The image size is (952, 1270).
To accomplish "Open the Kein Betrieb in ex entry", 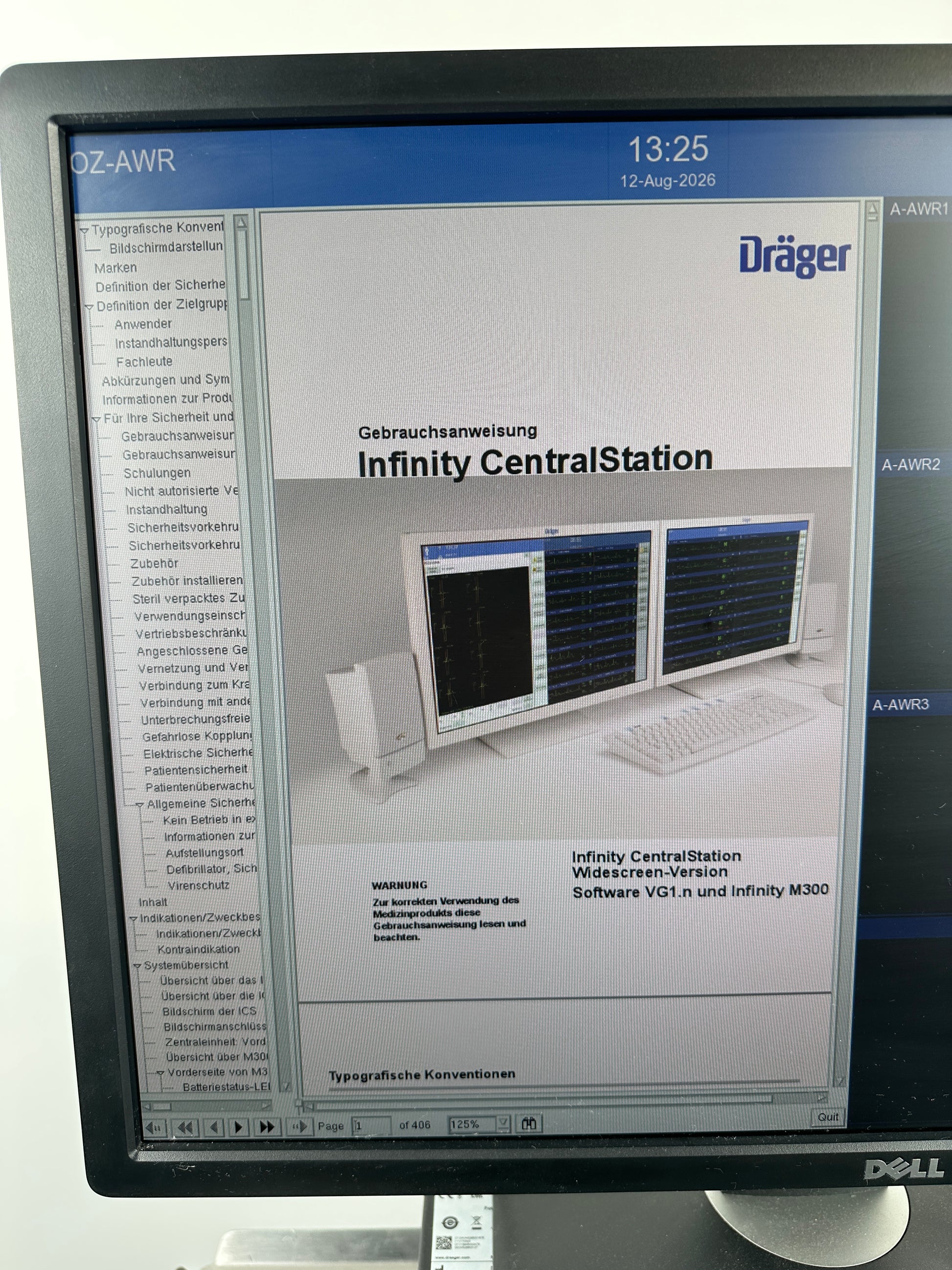I will [209, 820].
